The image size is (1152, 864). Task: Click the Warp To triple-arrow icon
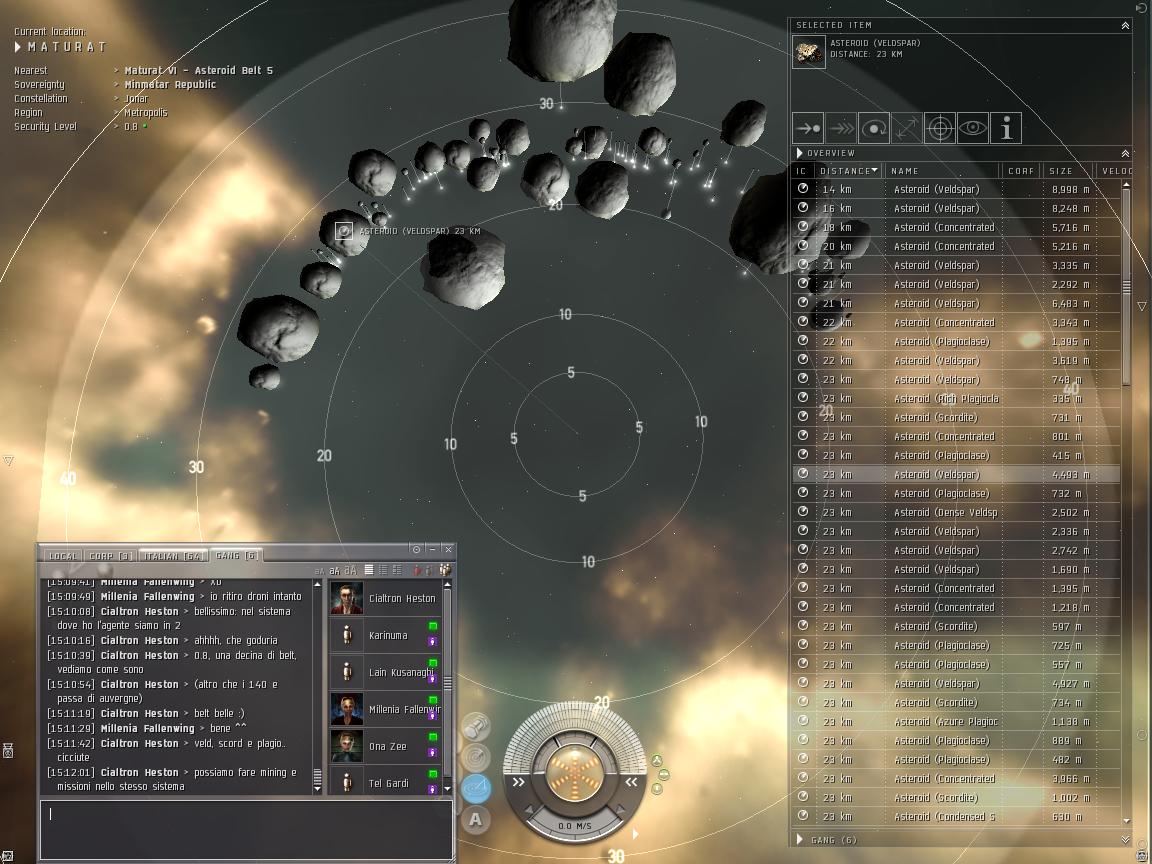(841, 128)
